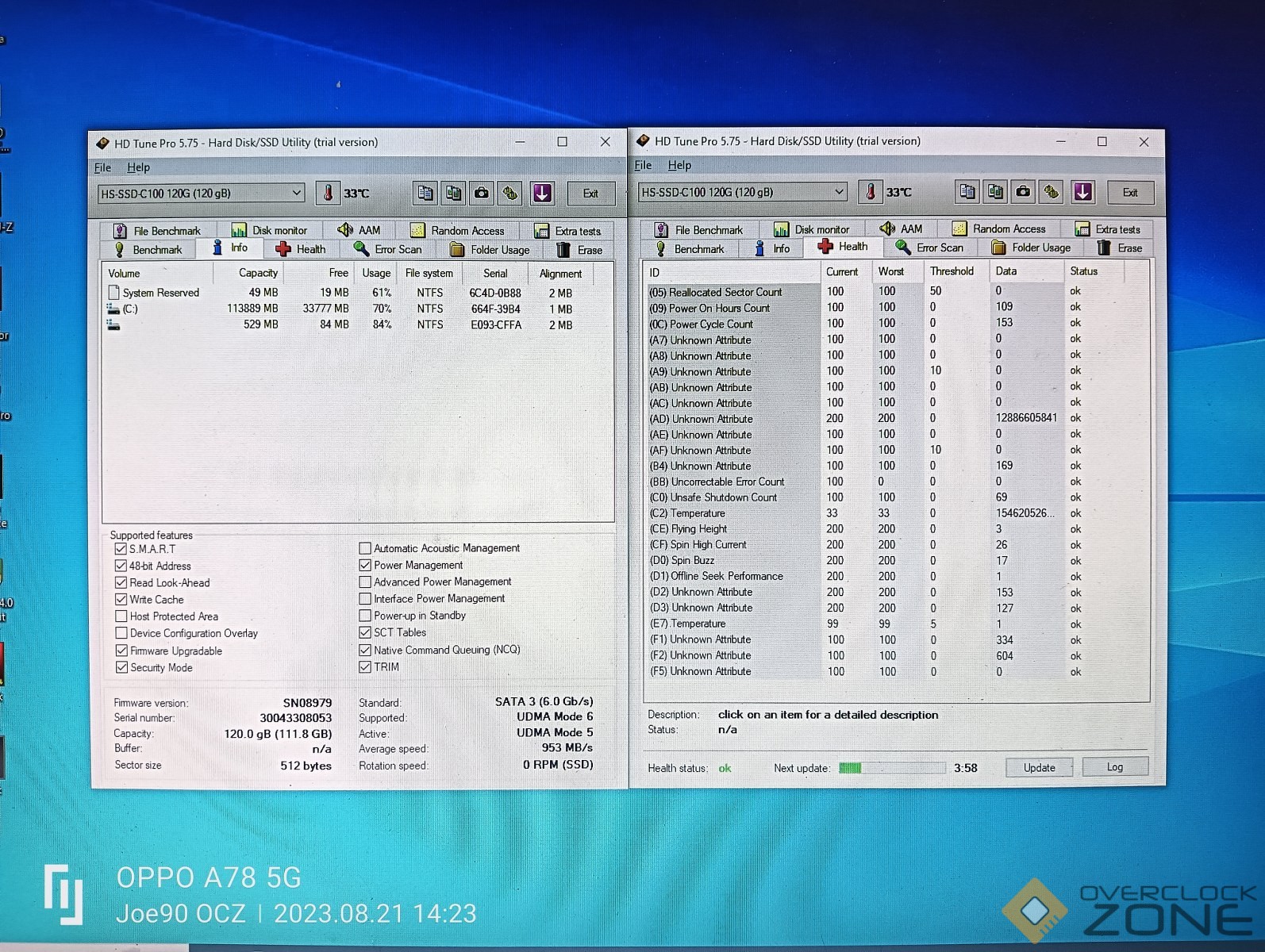Select Spin High Current row

[x=898, y=545]
